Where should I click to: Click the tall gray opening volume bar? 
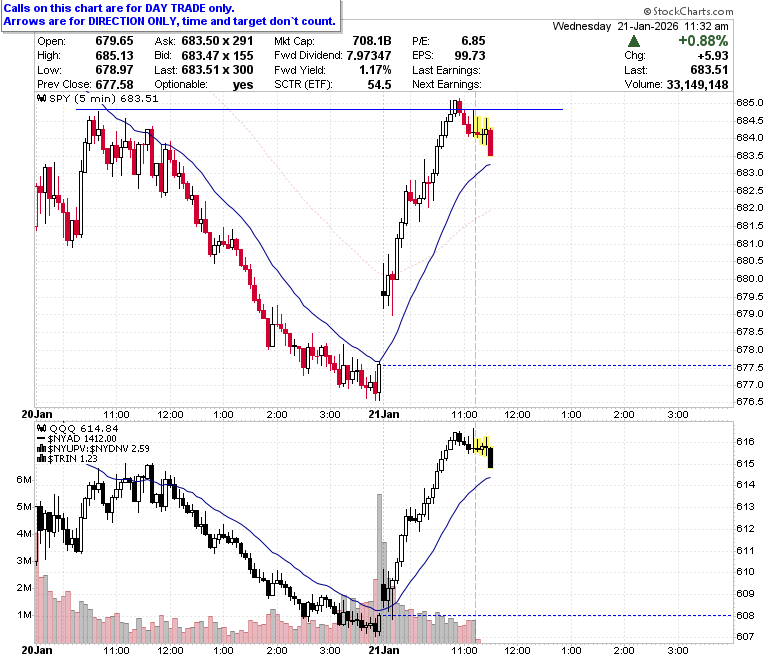[380, 568]
